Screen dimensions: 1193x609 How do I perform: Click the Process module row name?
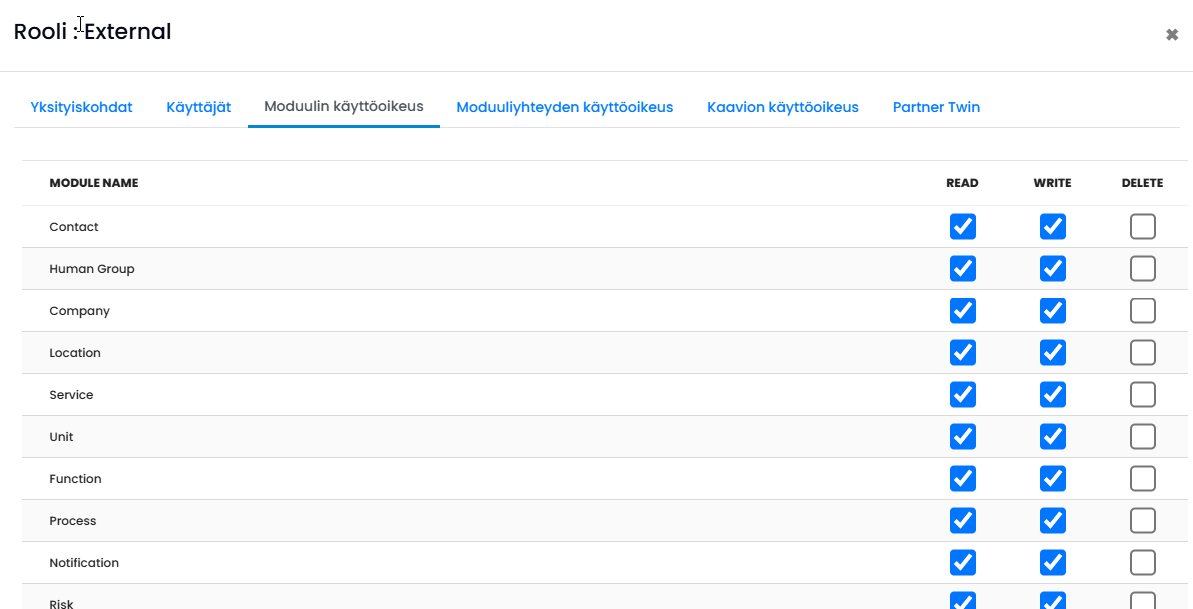point(73,521)
